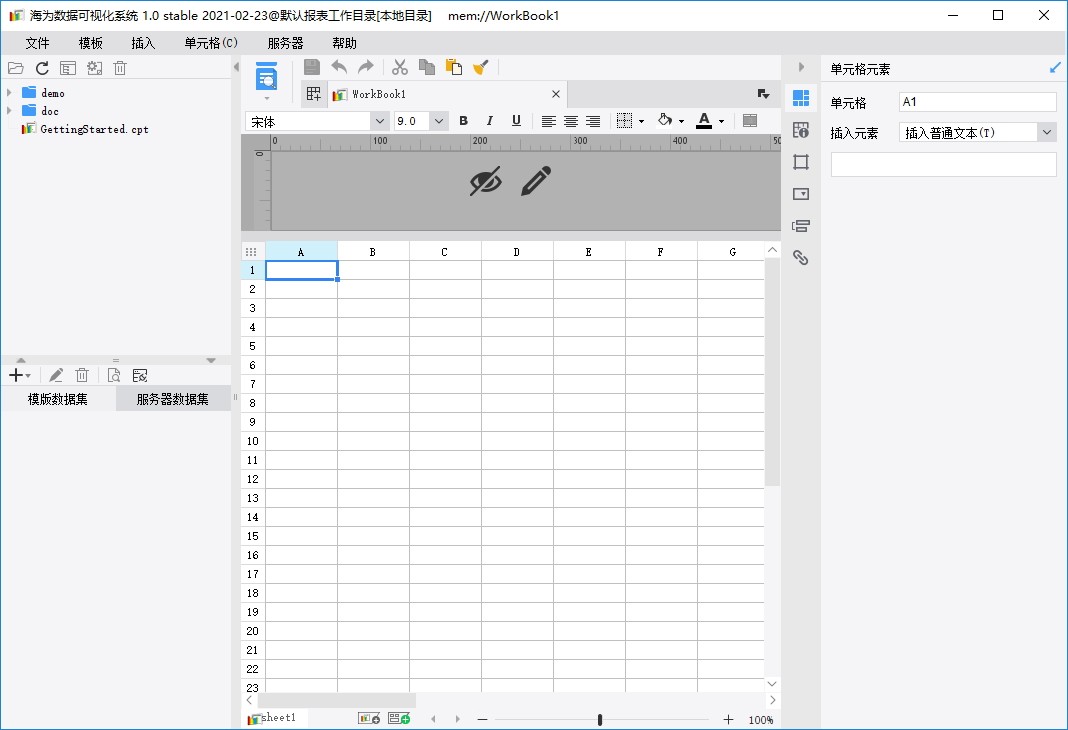The height and width of the screenshot is (730, 1068).
Task: Undo the last action
Action: click(x=339, y=67)
